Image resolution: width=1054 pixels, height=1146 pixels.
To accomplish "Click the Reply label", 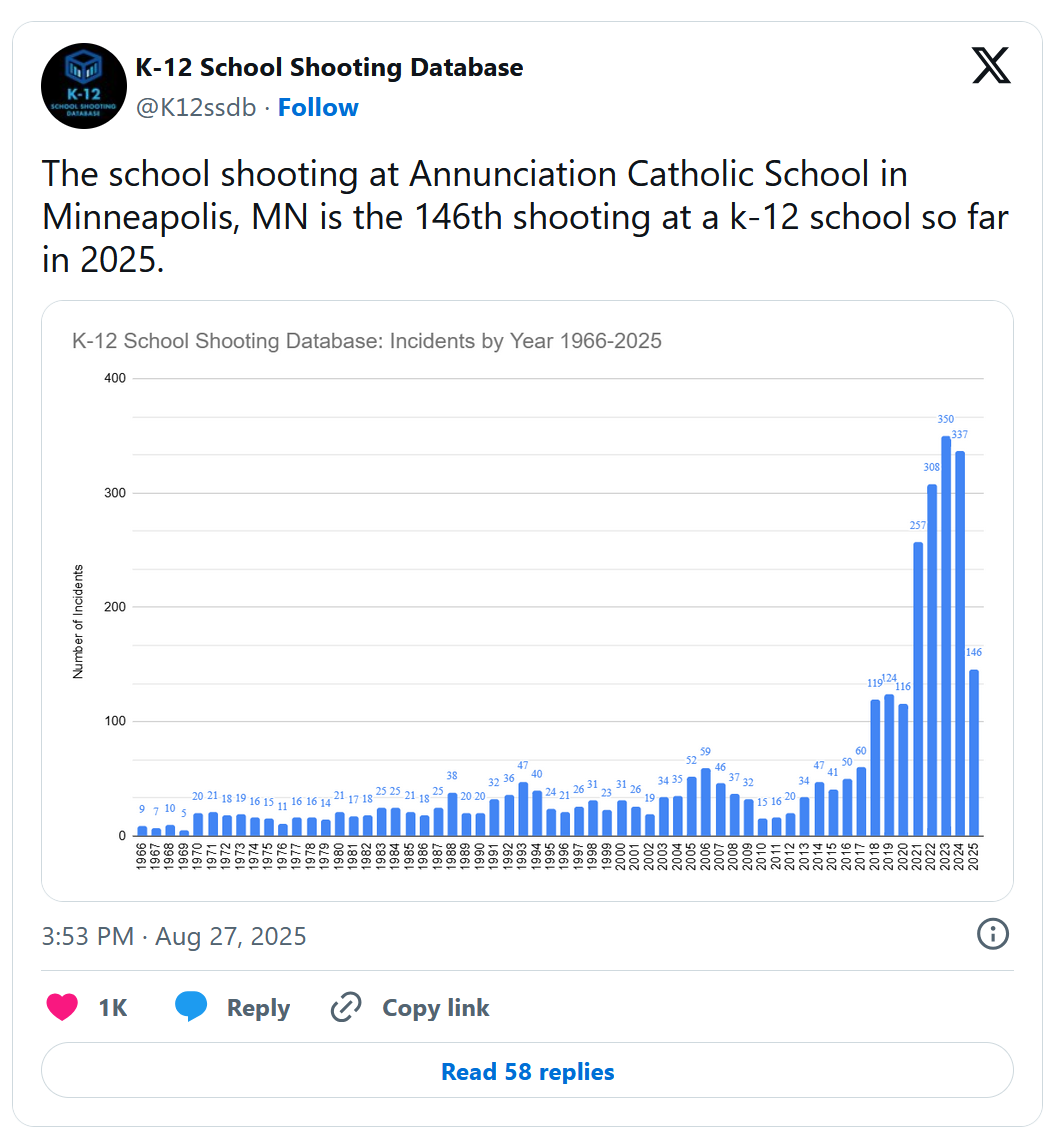I will (258, 1008).
